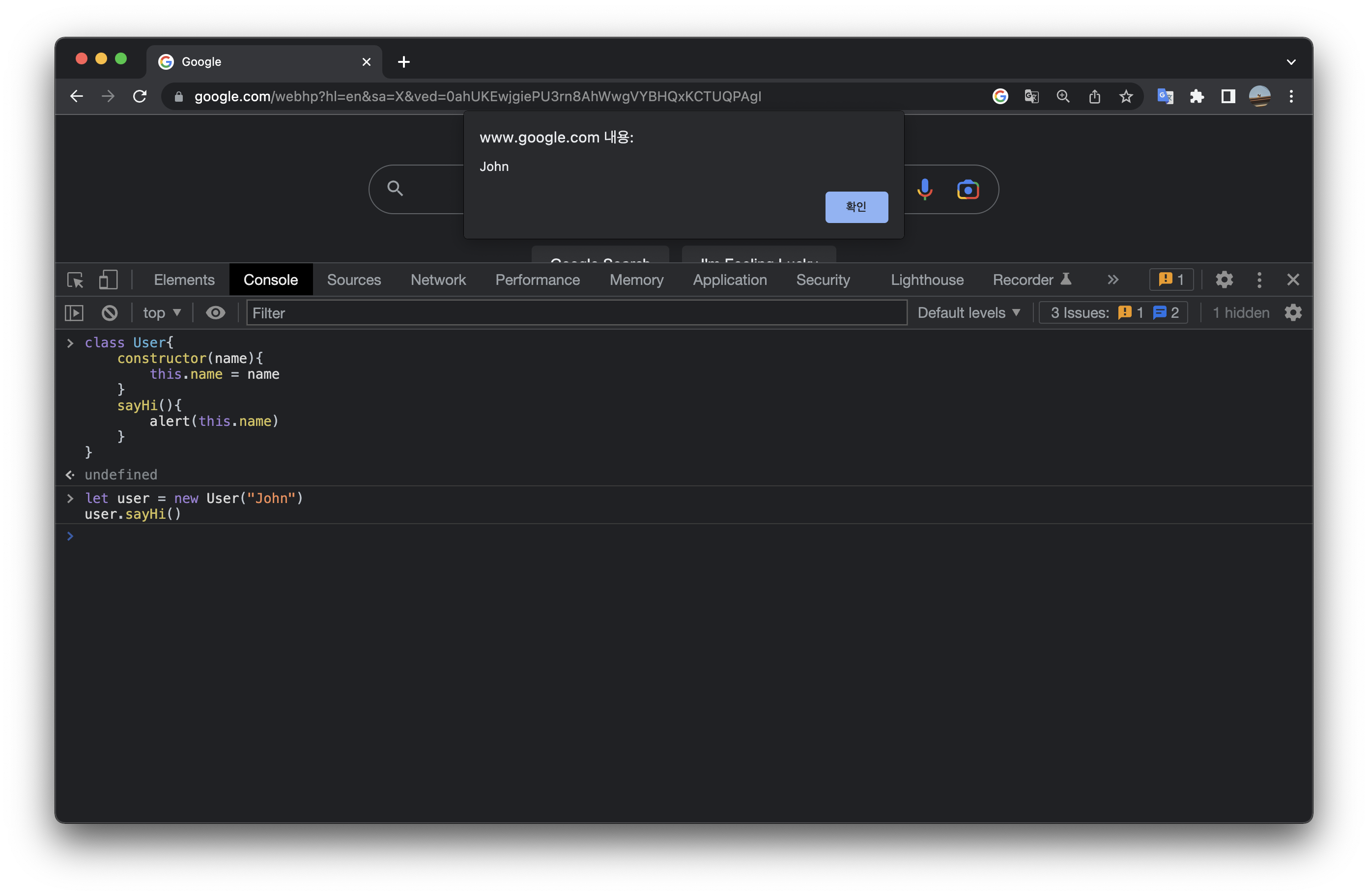Viewport: 1368px width, 896px height.
Task: Open the top JavaScript context dropdown
Action: 162,312
